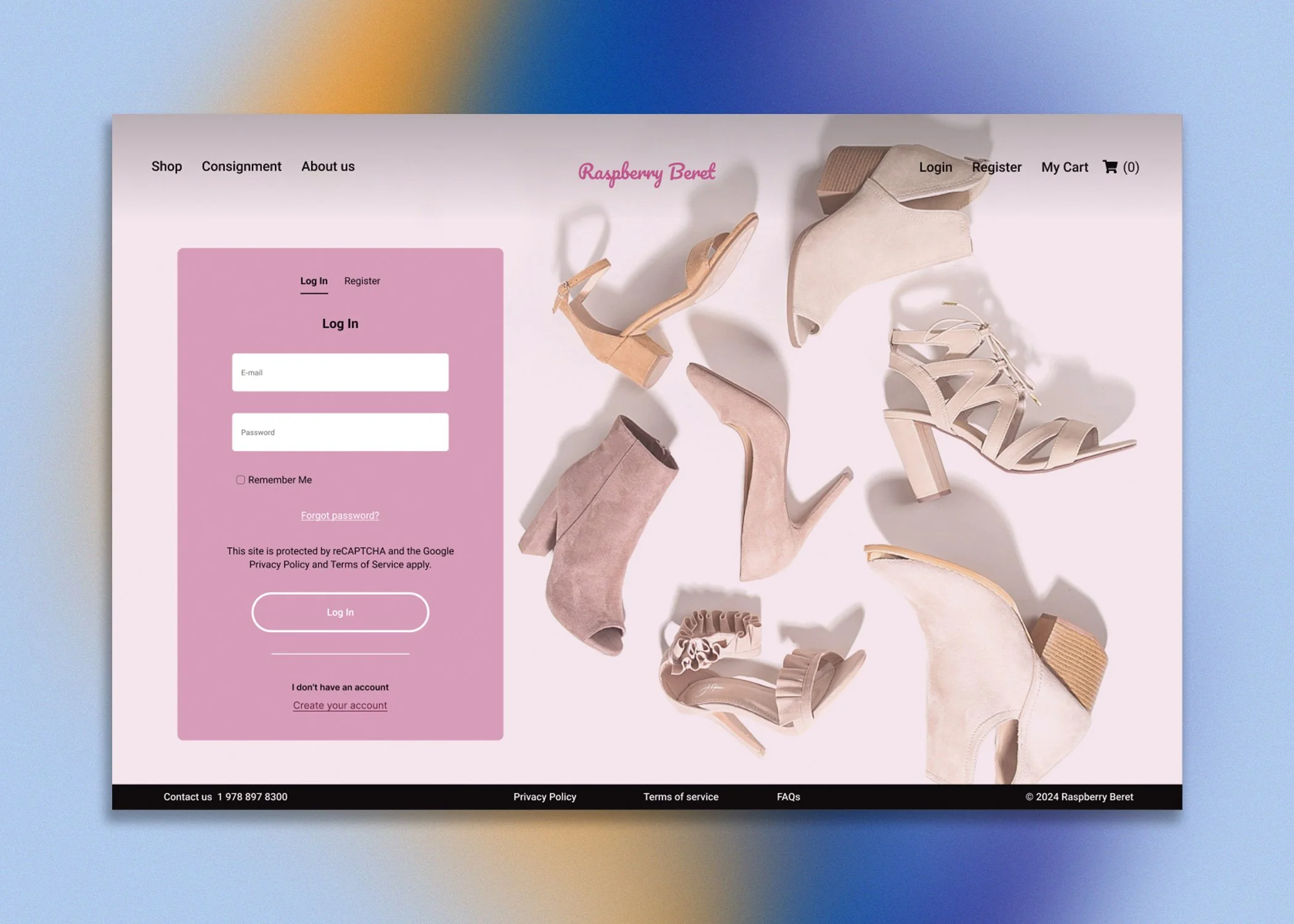Screen dimensions: 1294x924
Task: Switch to the Register tab
Action: (362, 281)
